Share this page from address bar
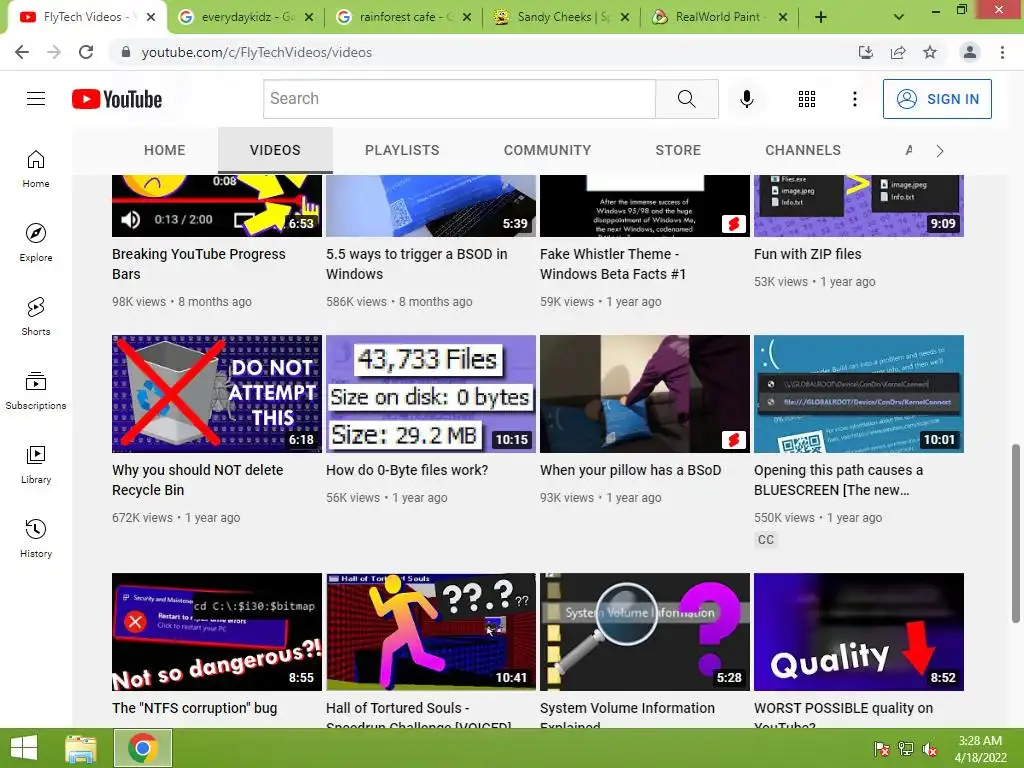This screenshot has width=1024, height=768. pos(898,52)
